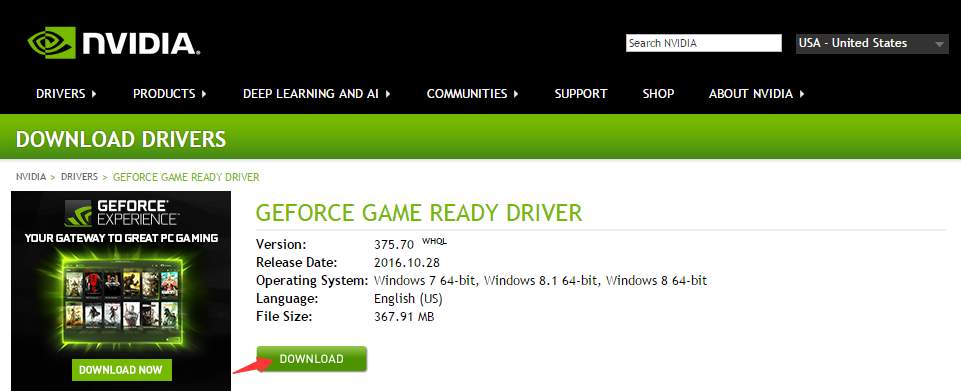The width and height of the screenshot is (961, 391).
Task: Open the USA - United States region dropdown
Action: pyautogui.click(x=872, y=44)
